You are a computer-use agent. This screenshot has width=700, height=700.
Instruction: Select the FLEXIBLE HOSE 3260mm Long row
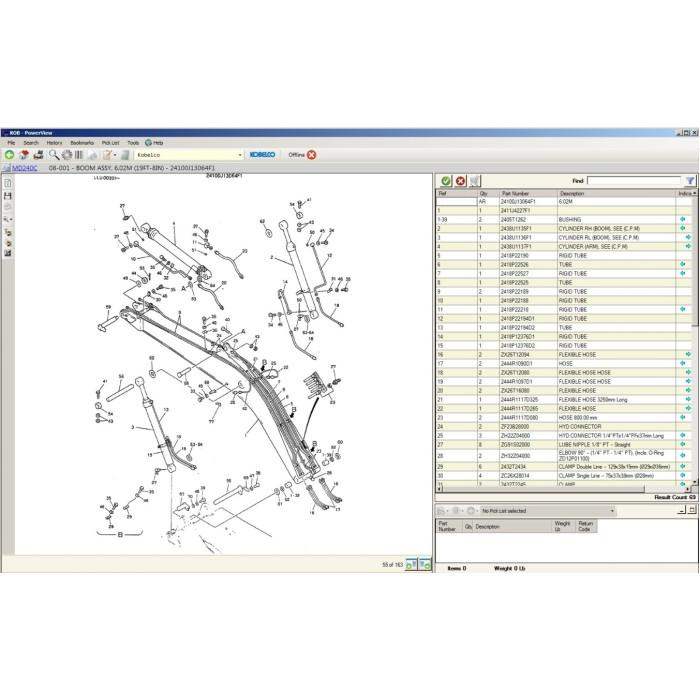(x=564, y=400)
